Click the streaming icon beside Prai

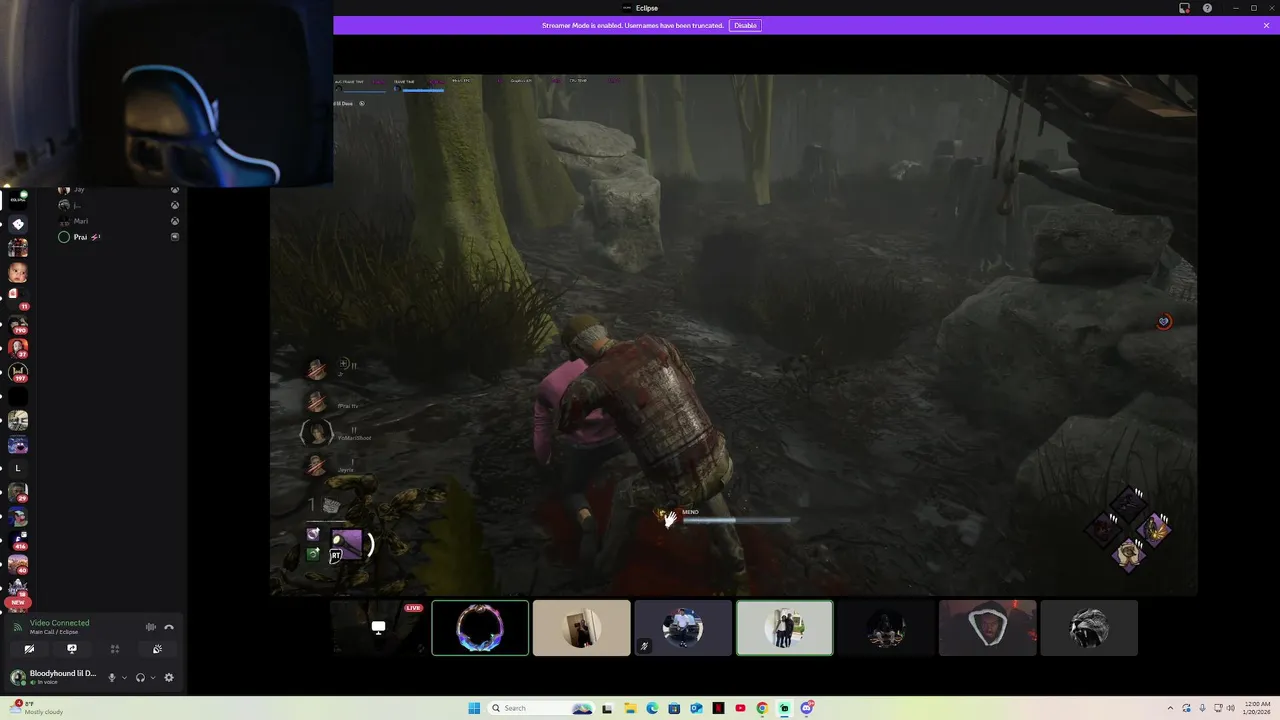point(175,237)
